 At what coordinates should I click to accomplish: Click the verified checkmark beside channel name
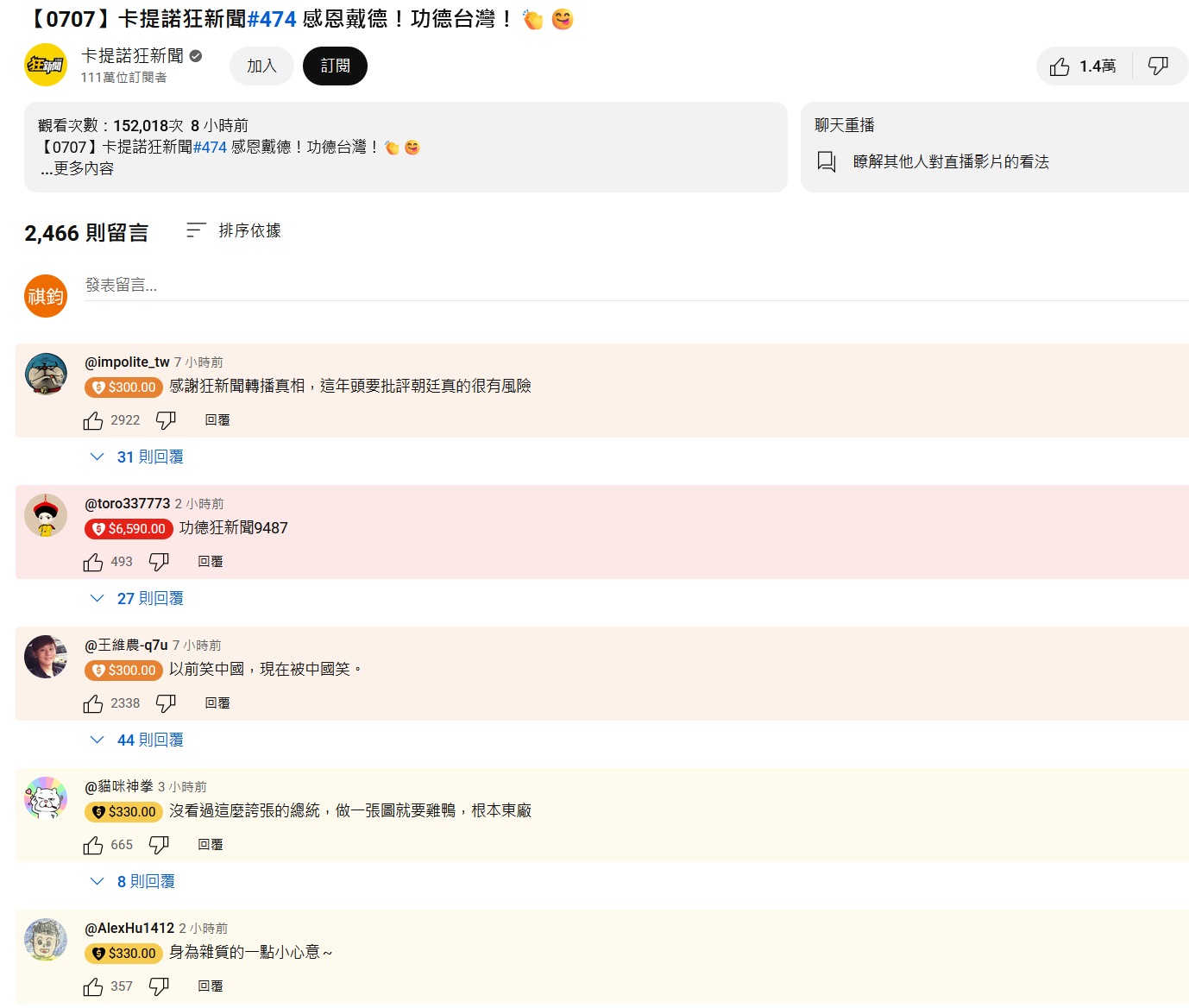click(x=196, y=56)
